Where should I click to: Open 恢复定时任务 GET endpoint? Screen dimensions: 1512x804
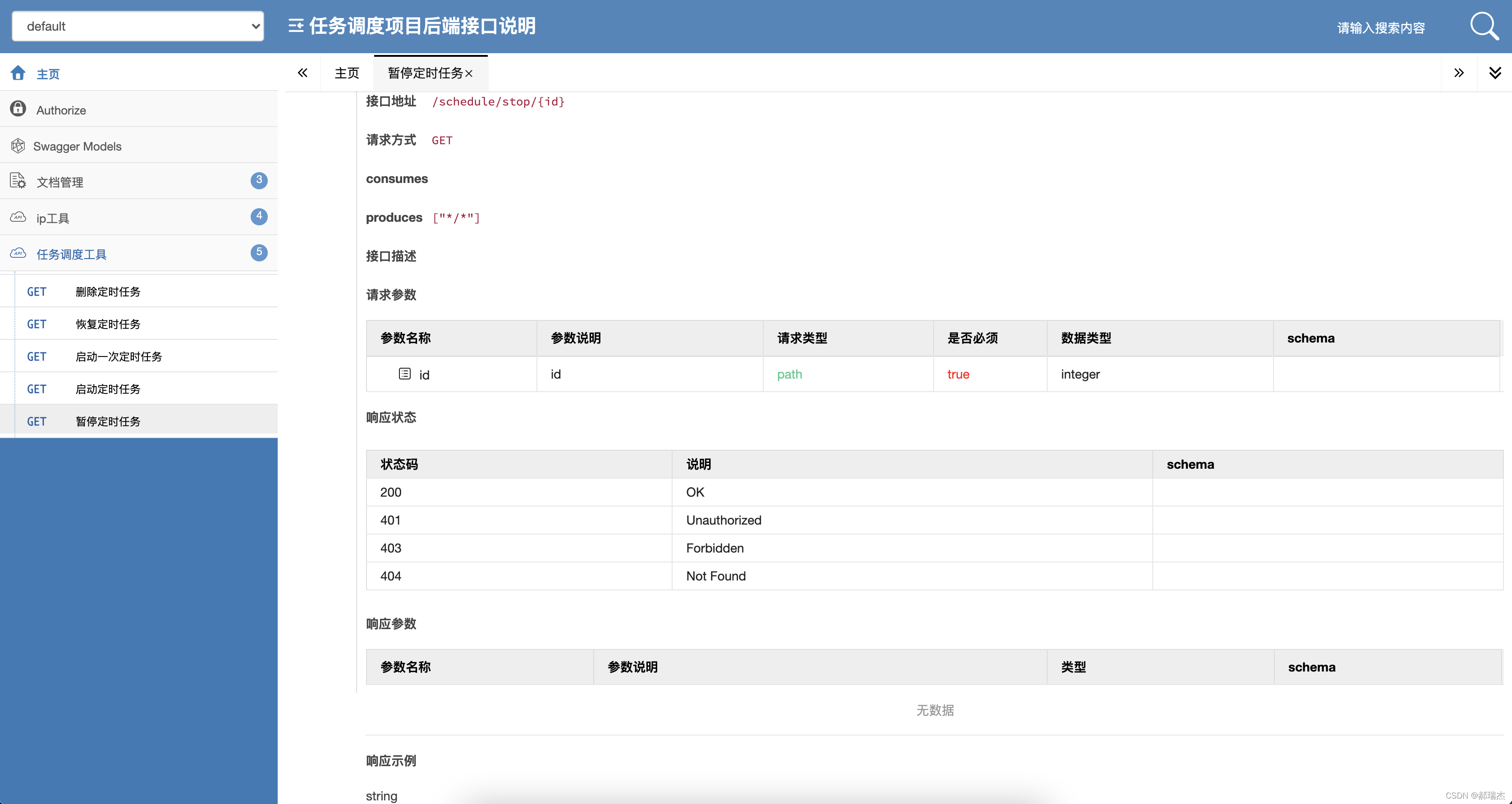tap(107, 324)
